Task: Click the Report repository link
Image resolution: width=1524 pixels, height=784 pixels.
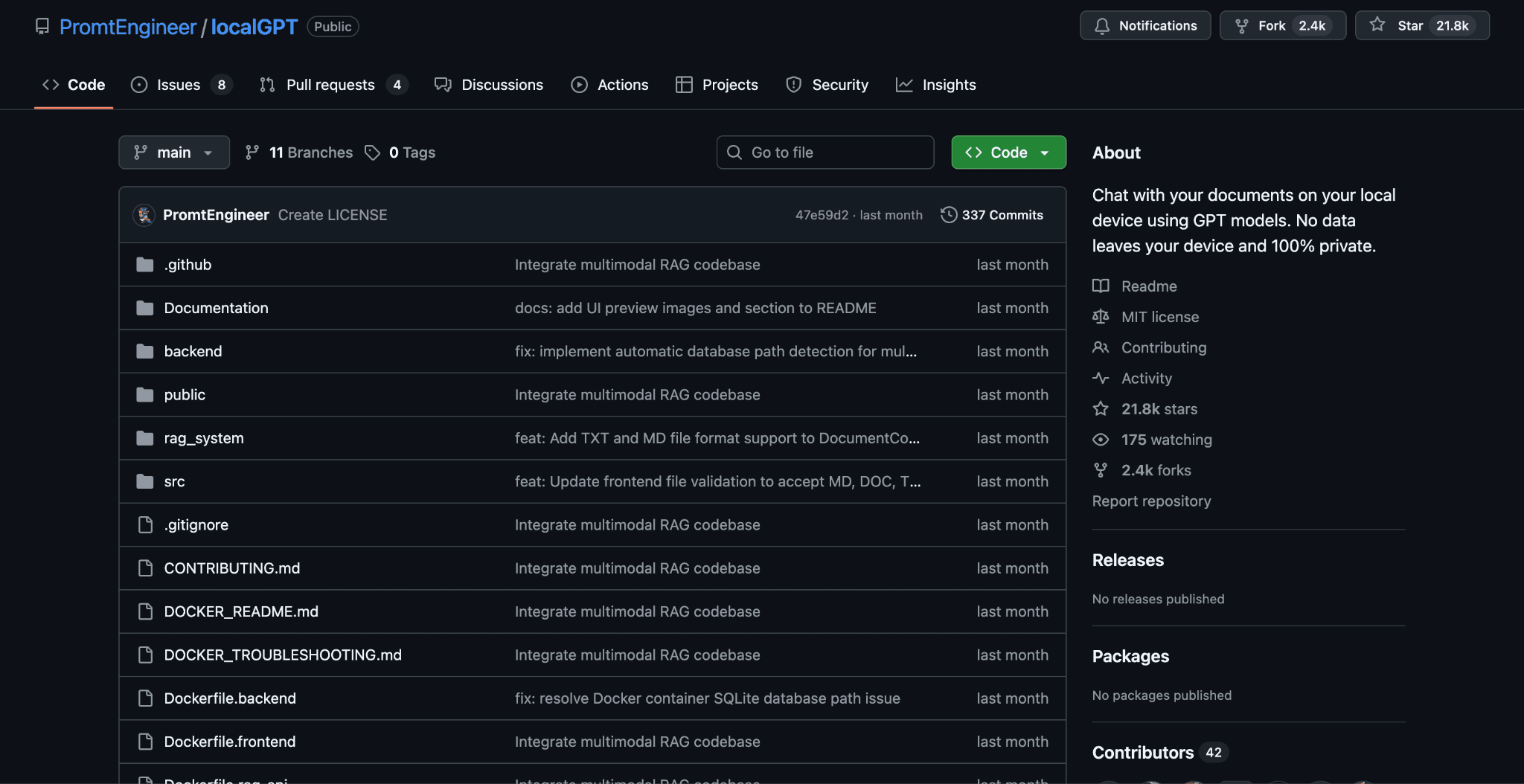Action: (1151, 501)
